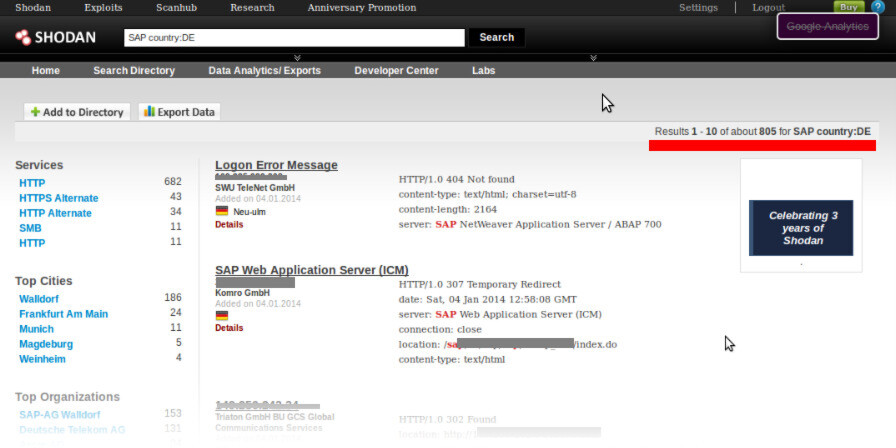Click the Top Cities sidebar heading
The width and height of the screenshot is (896, 448).
pos(43,281)
